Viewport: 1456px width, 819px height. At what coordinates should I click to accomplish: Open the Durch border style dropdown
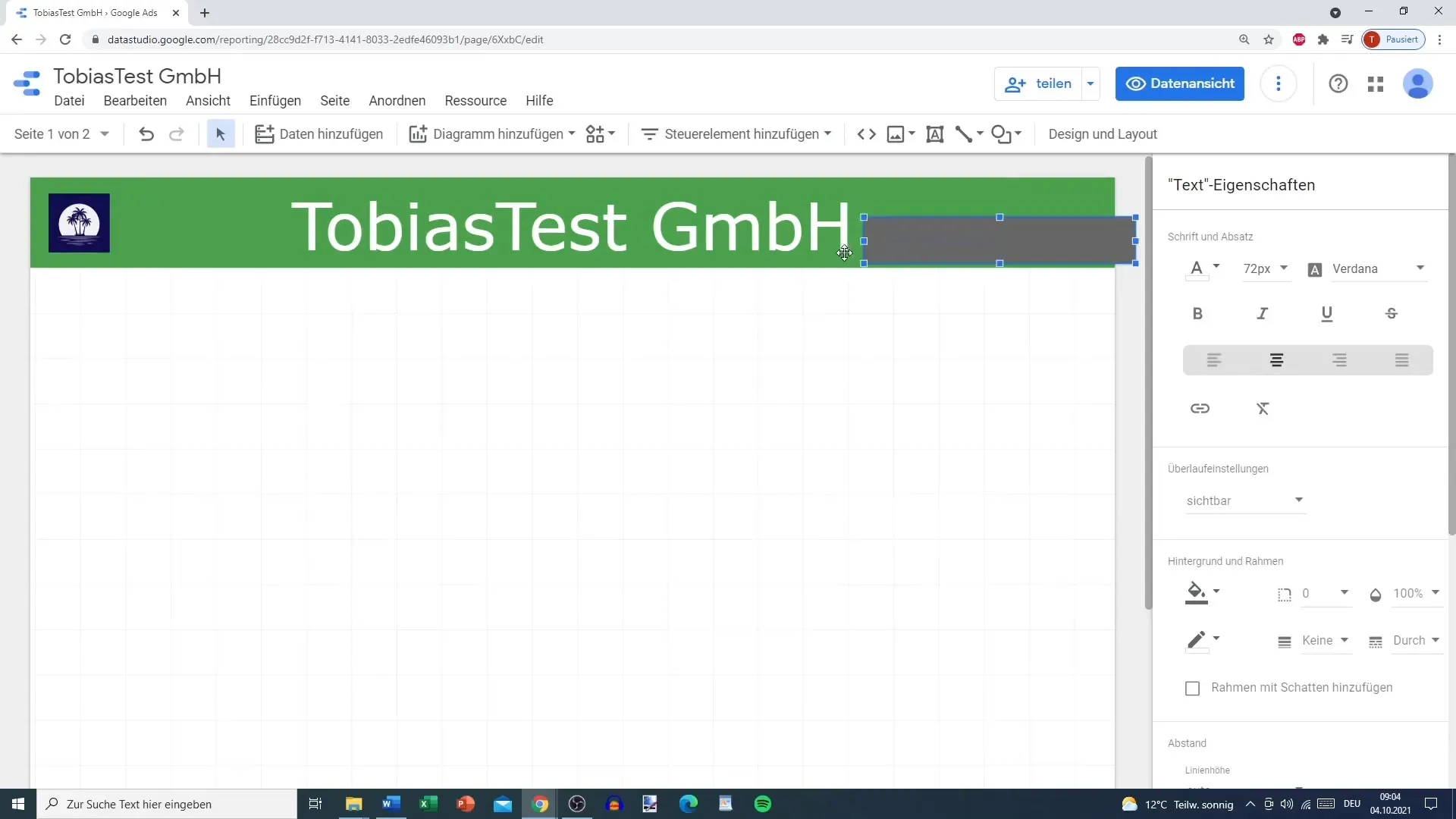(x=1416, y=641)
